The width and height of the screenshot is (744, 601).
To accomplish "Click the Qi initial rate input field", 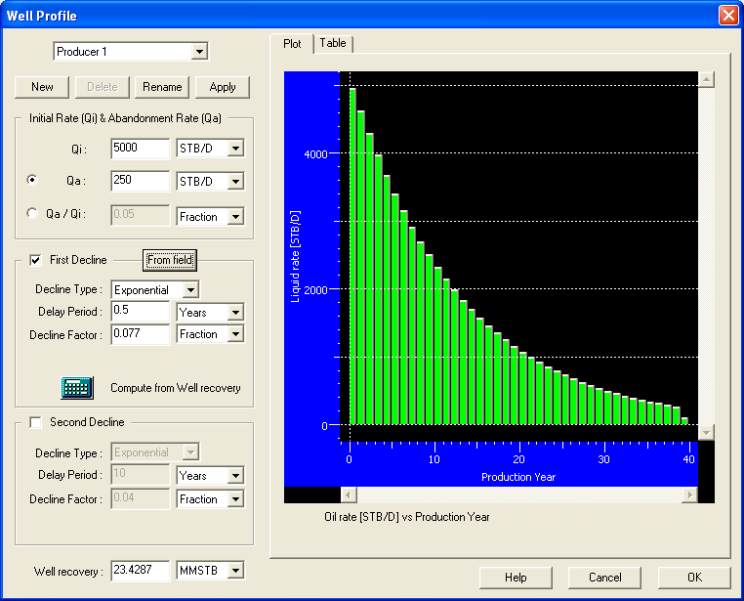I will [x=140, y=149].
